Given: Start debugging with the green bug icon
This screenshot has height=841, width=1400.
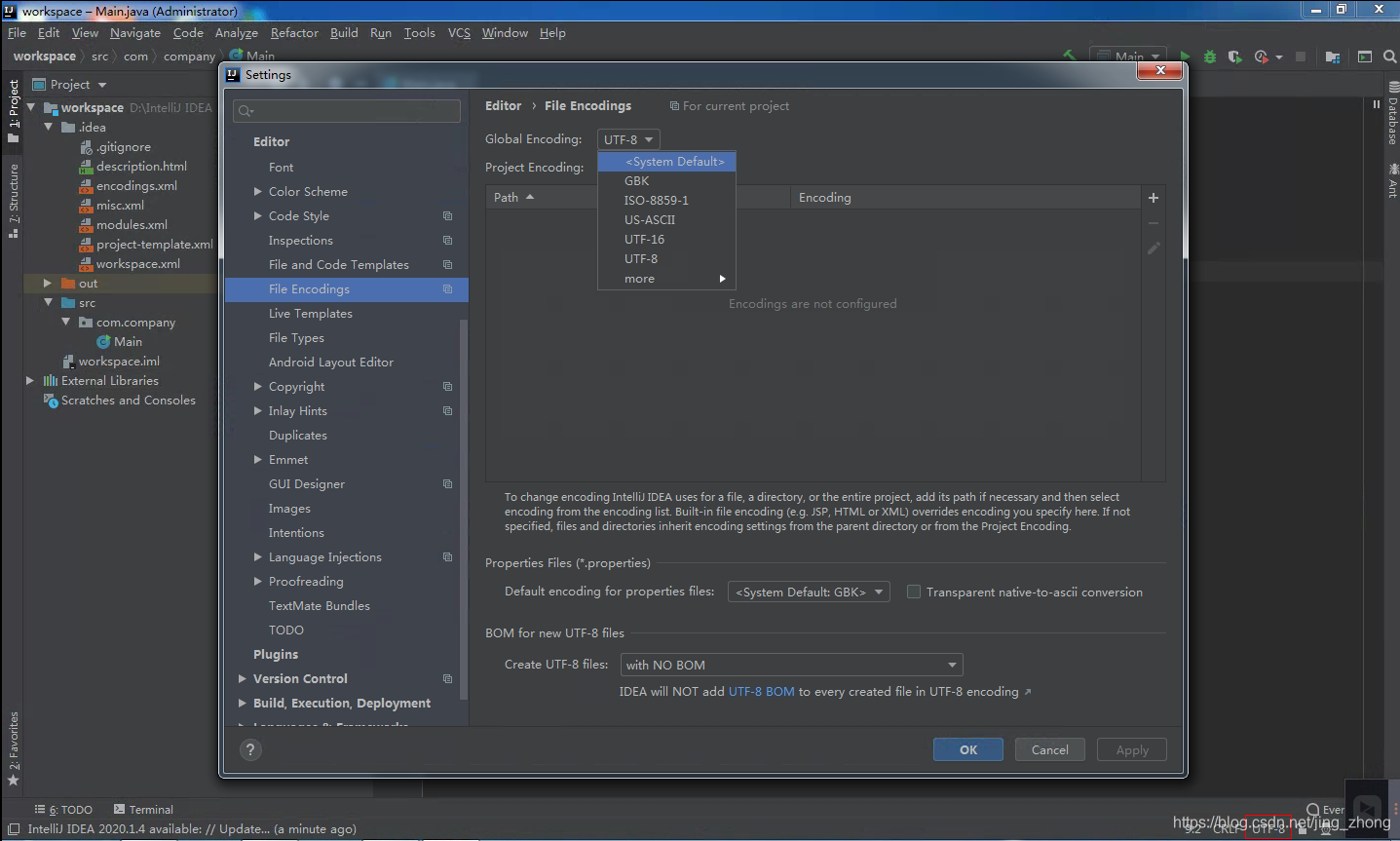Looking at the screenshot, I should [x=1210, y=57].
